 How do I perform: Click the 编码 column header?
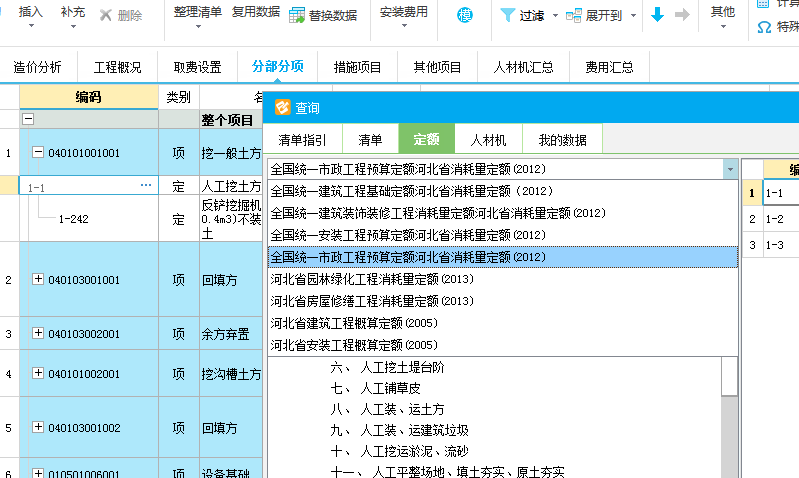(x=89, y=97)
